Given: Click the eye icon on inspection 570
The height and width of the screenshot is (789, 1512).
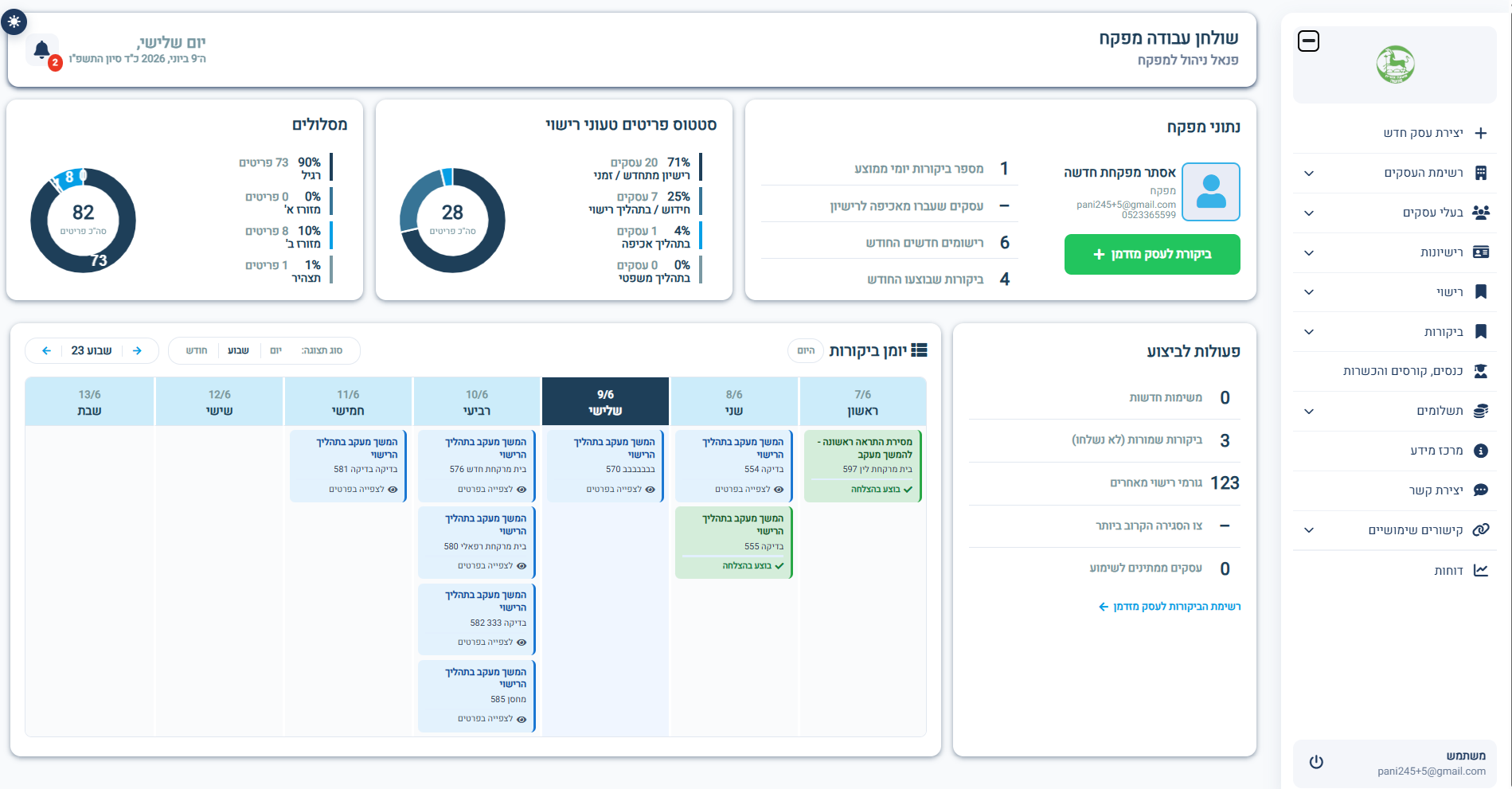Looking at the screenshot, I should click(651, 490).
